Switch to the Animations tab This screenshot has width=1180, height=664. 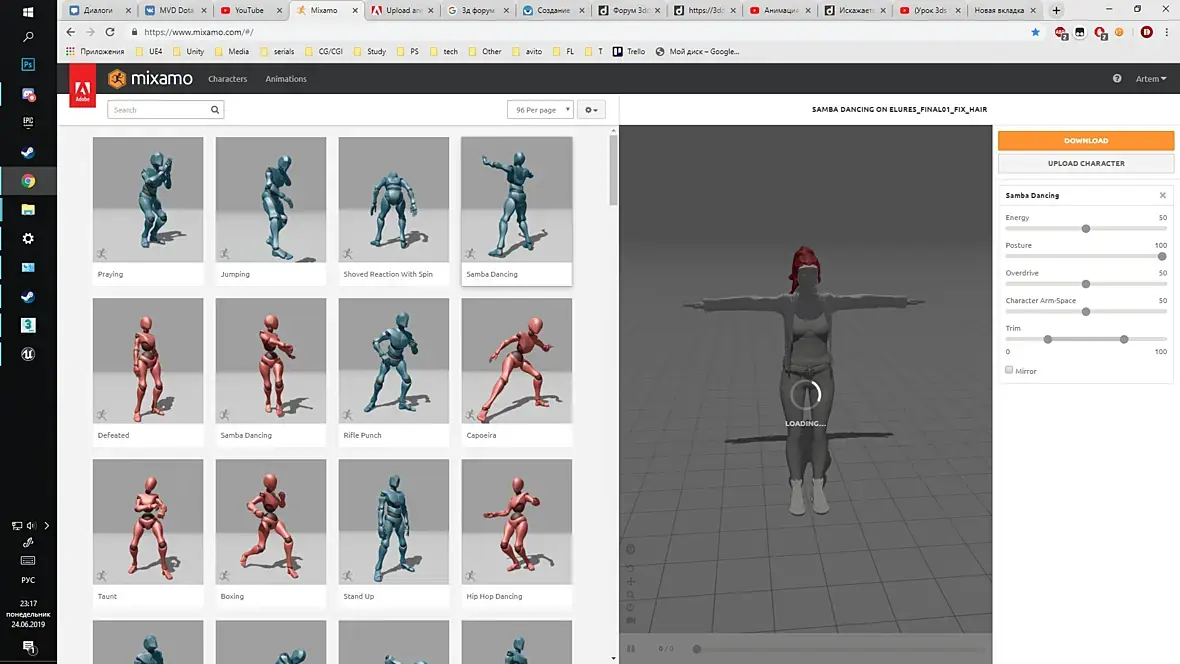[286, 79]
